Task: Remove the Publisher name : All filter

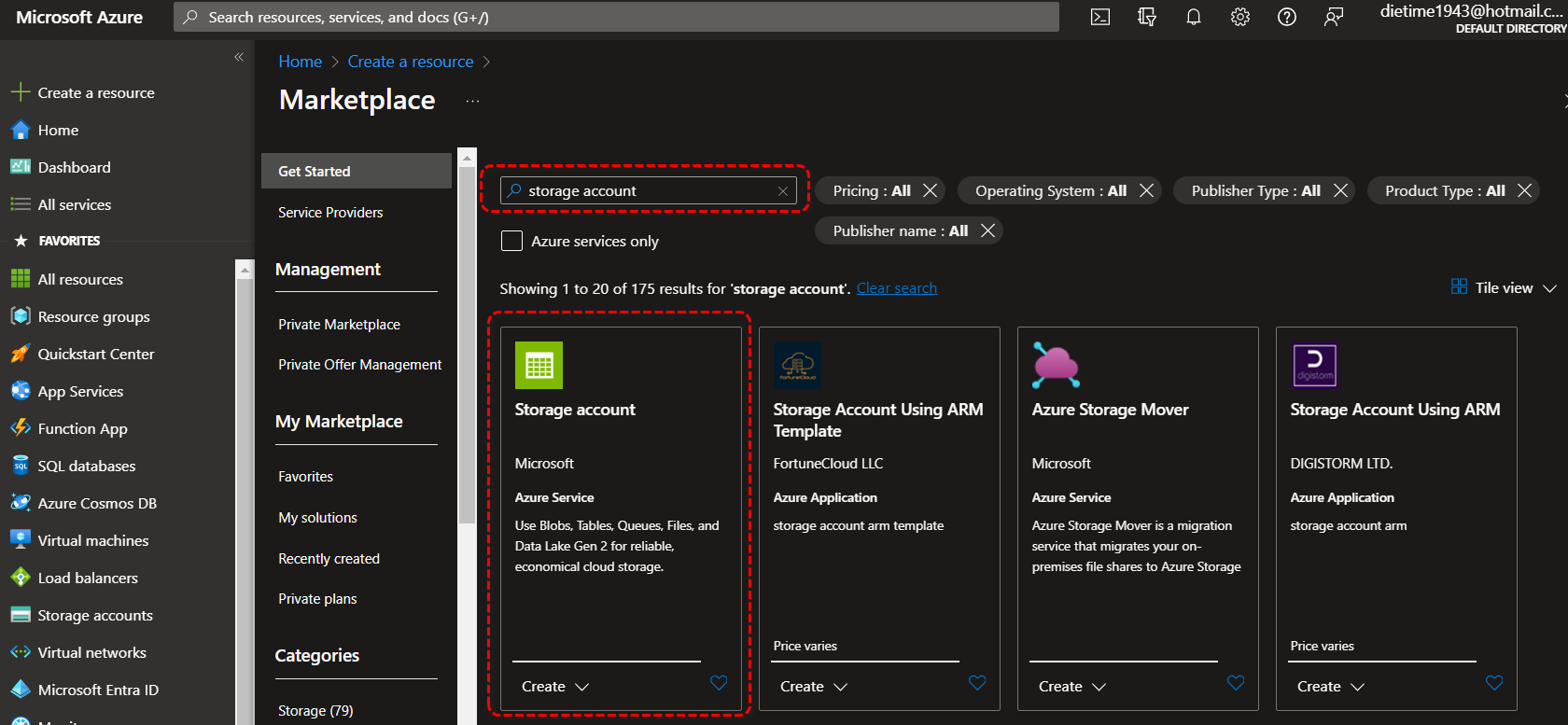Action: (988, 230)
